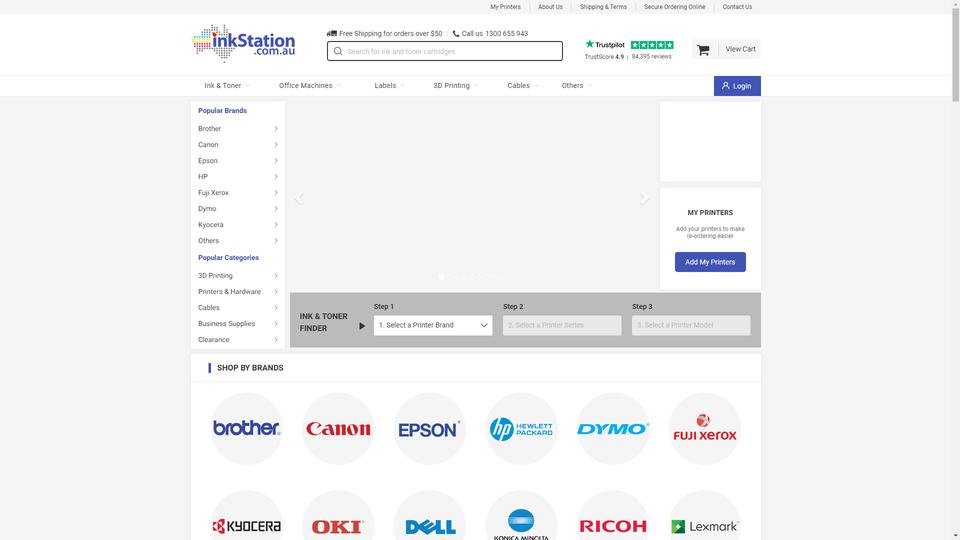
Task: Click the Add My Printers button
Action: tap(710, 262)
